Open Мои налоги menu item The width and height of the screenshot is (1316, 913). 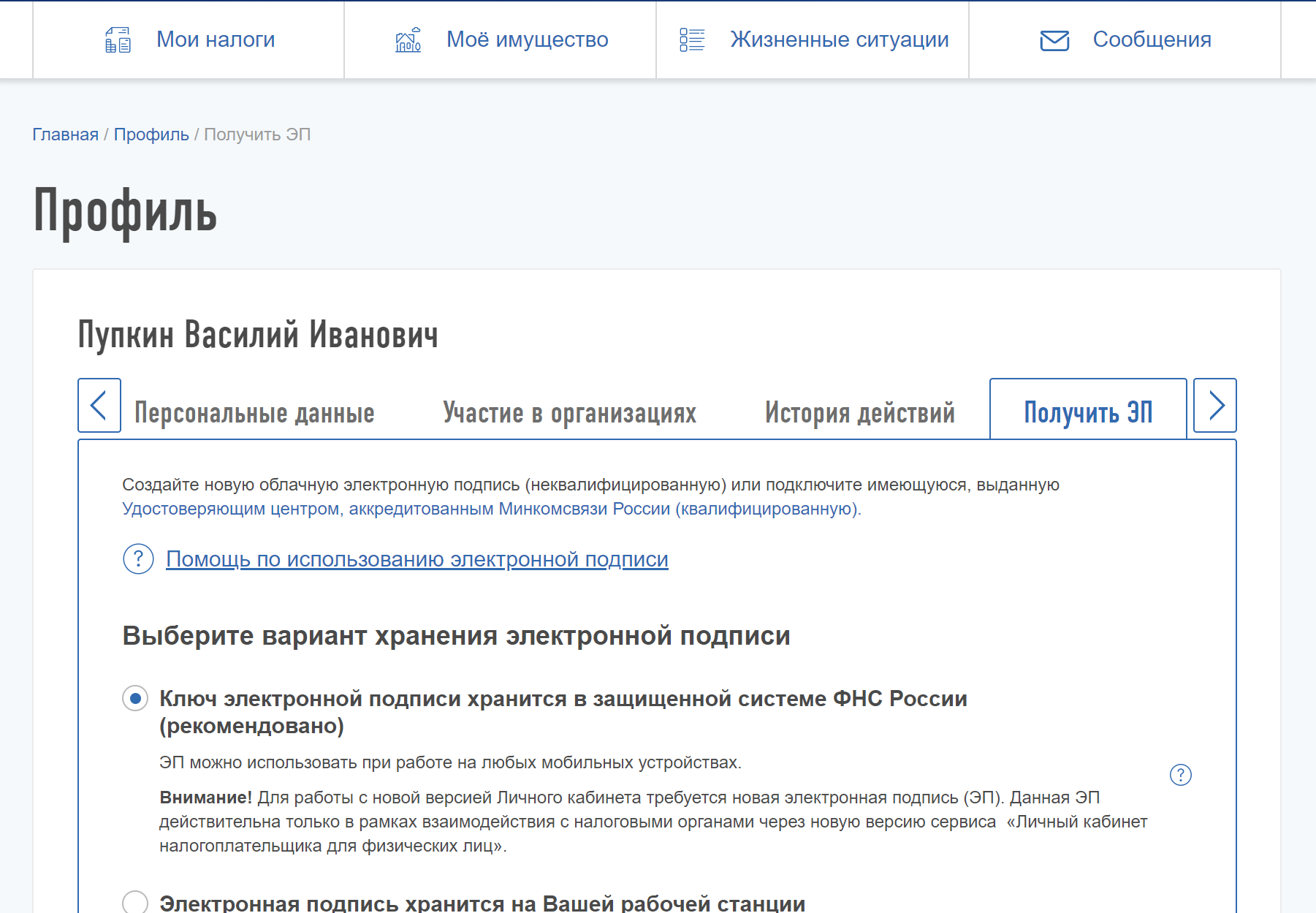(216, 39)
